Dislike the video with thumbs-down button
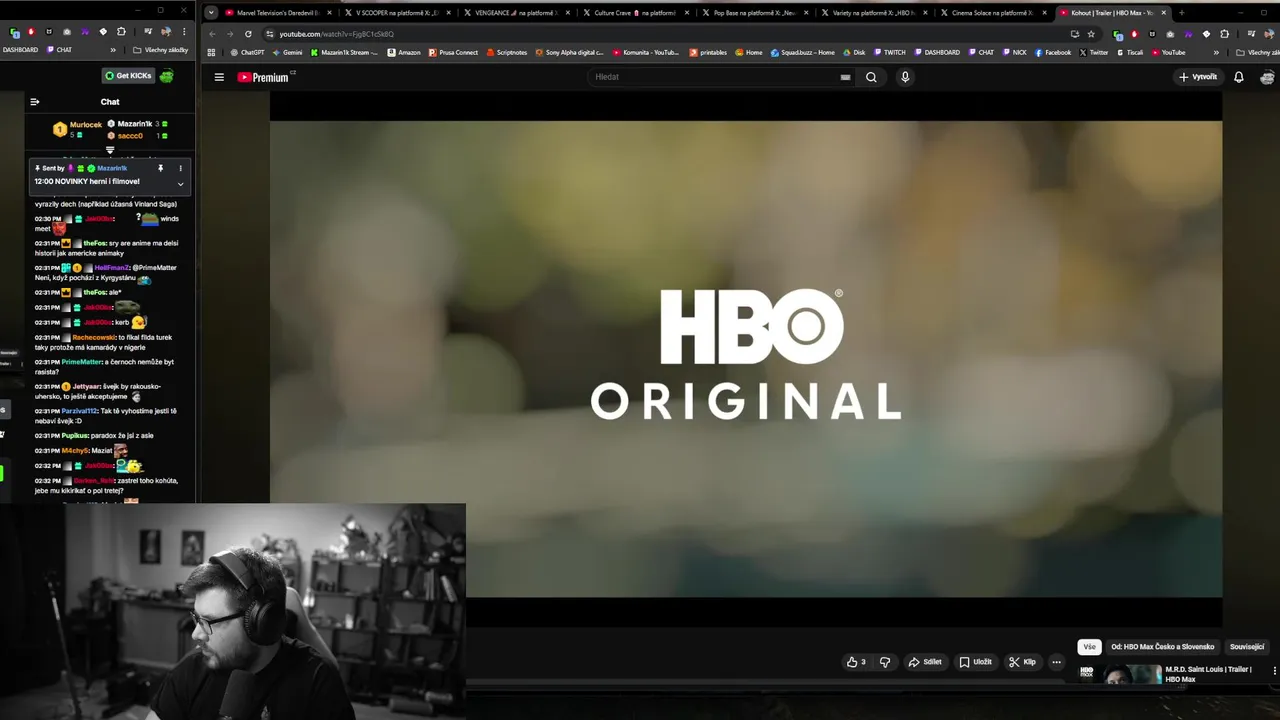The height and width of the screenshot is (720, 1280). 885,662
